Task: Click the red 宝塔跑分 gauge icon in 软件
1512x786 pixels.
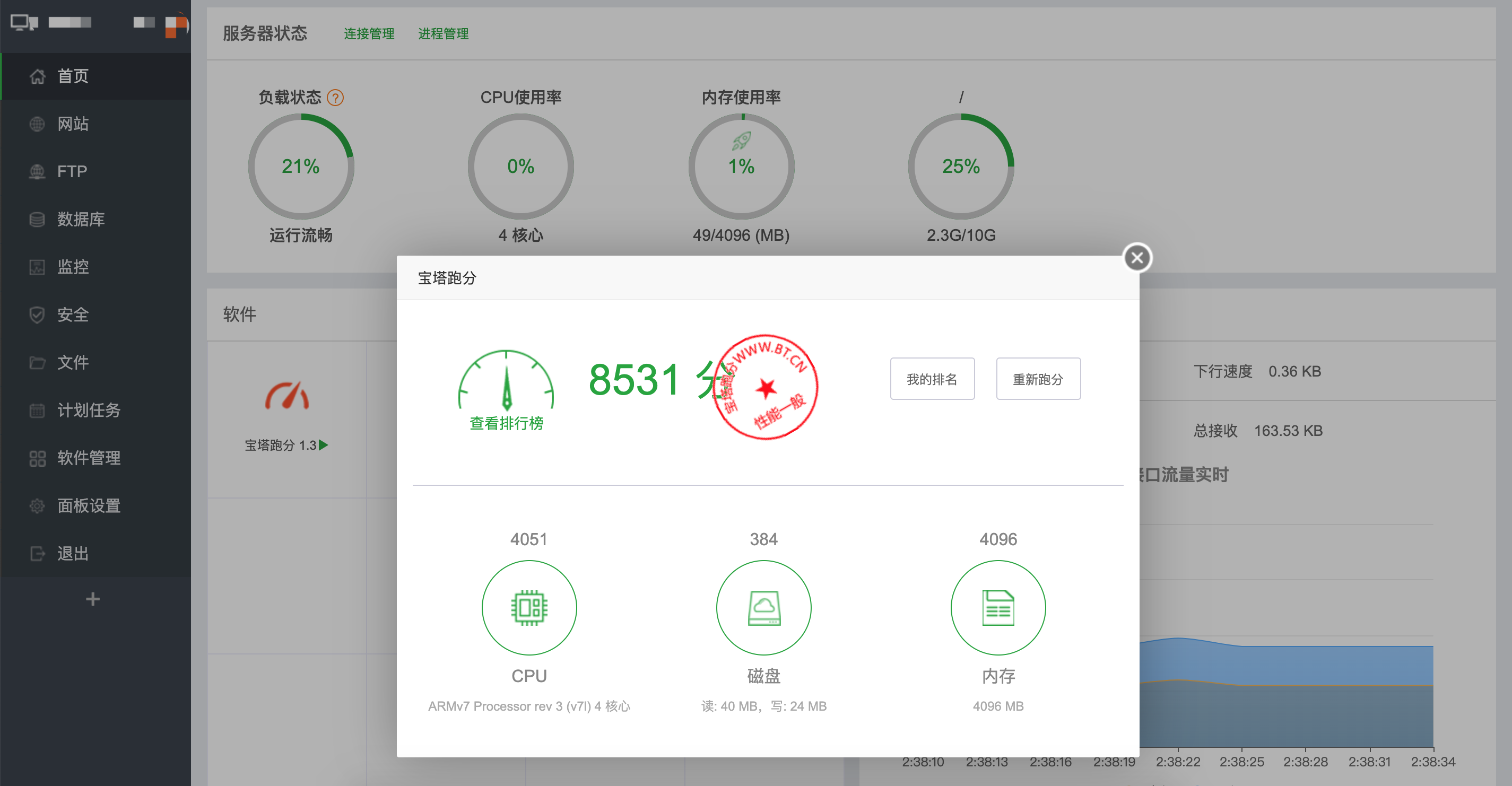Action: [286, 395]
